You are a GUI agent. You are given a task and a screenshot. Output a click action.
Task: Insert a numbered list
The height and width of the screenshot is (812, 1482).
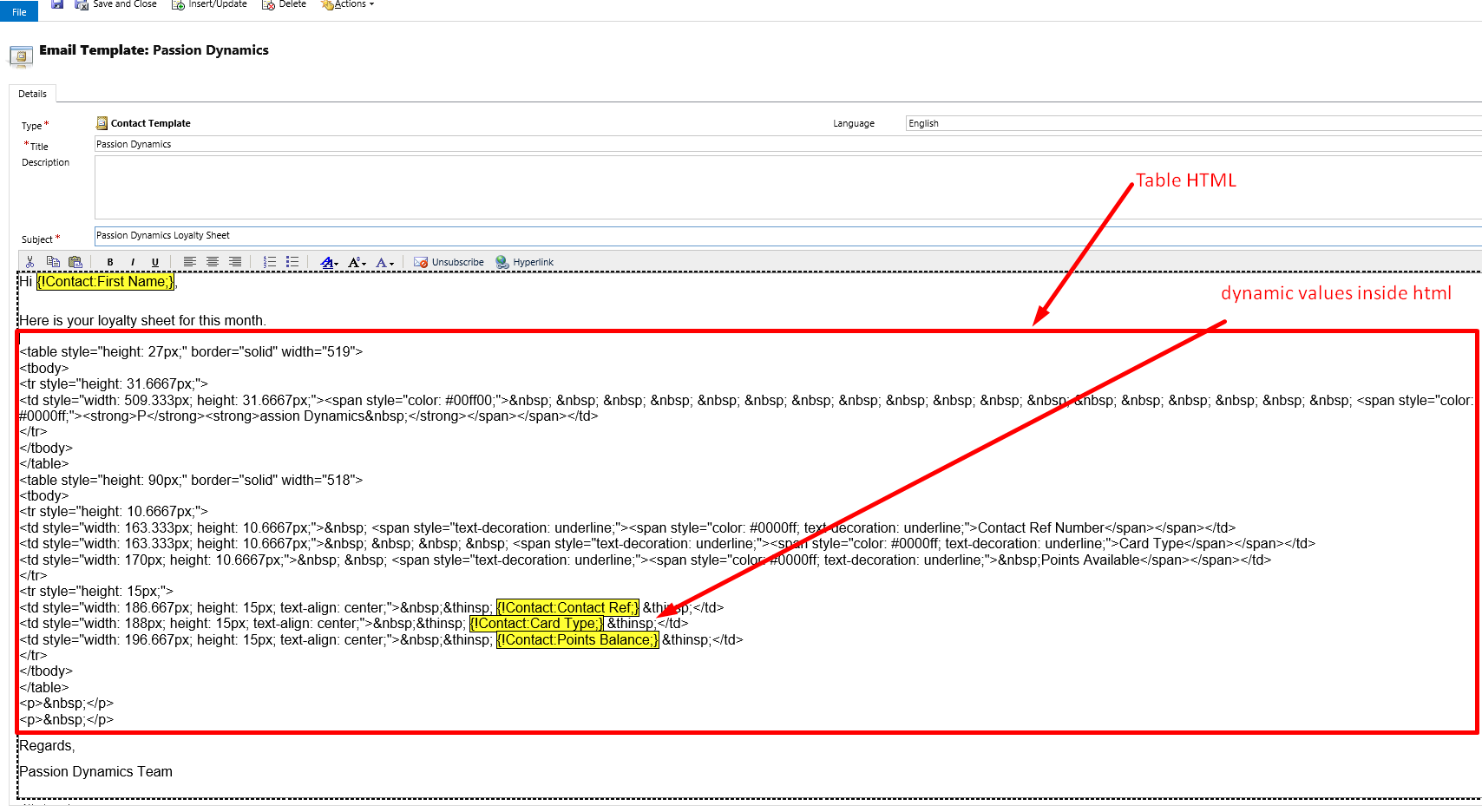point(270,262)
